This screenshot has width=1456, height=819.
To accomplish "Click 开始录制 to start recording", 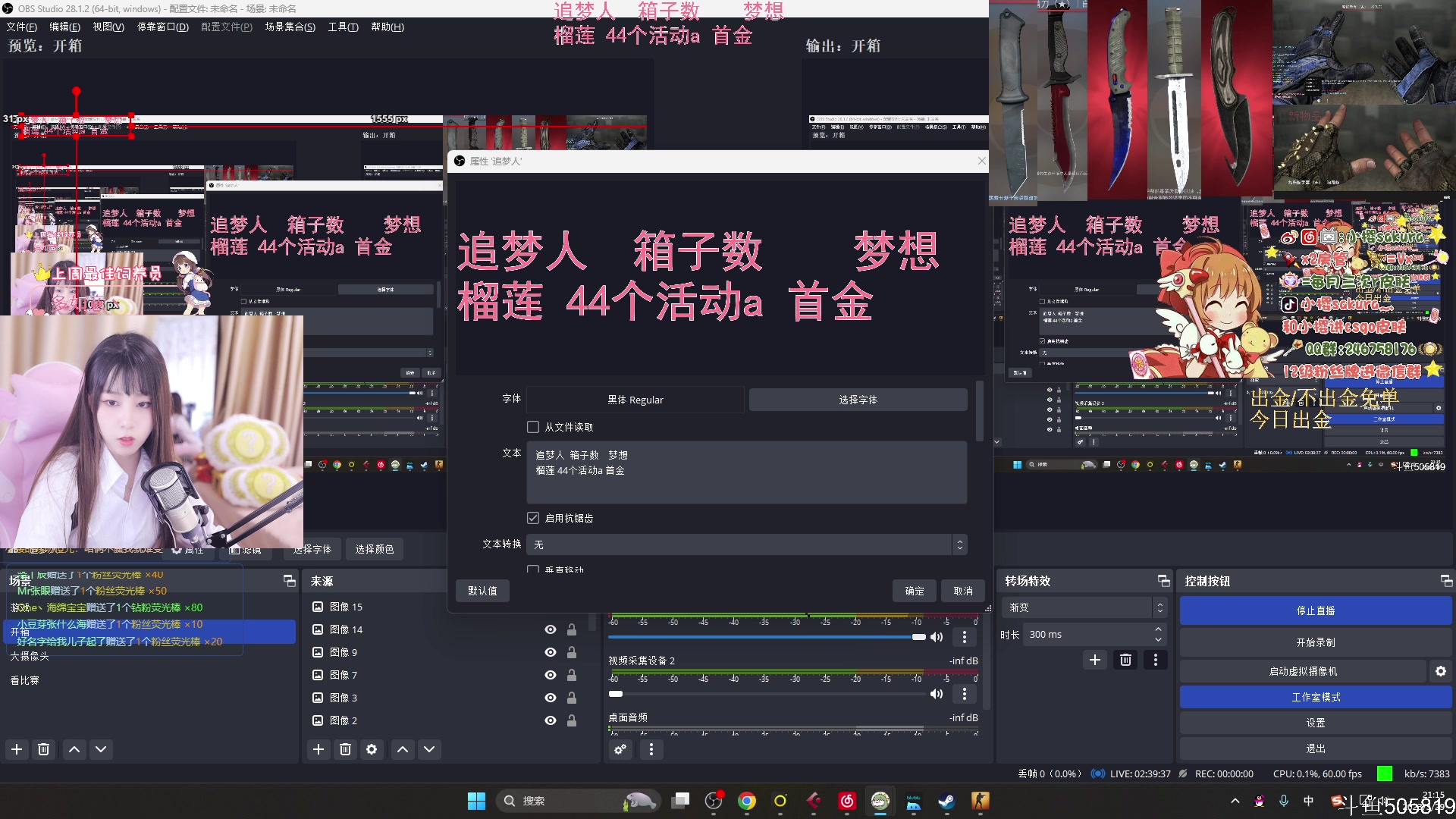I will 1316,642.
